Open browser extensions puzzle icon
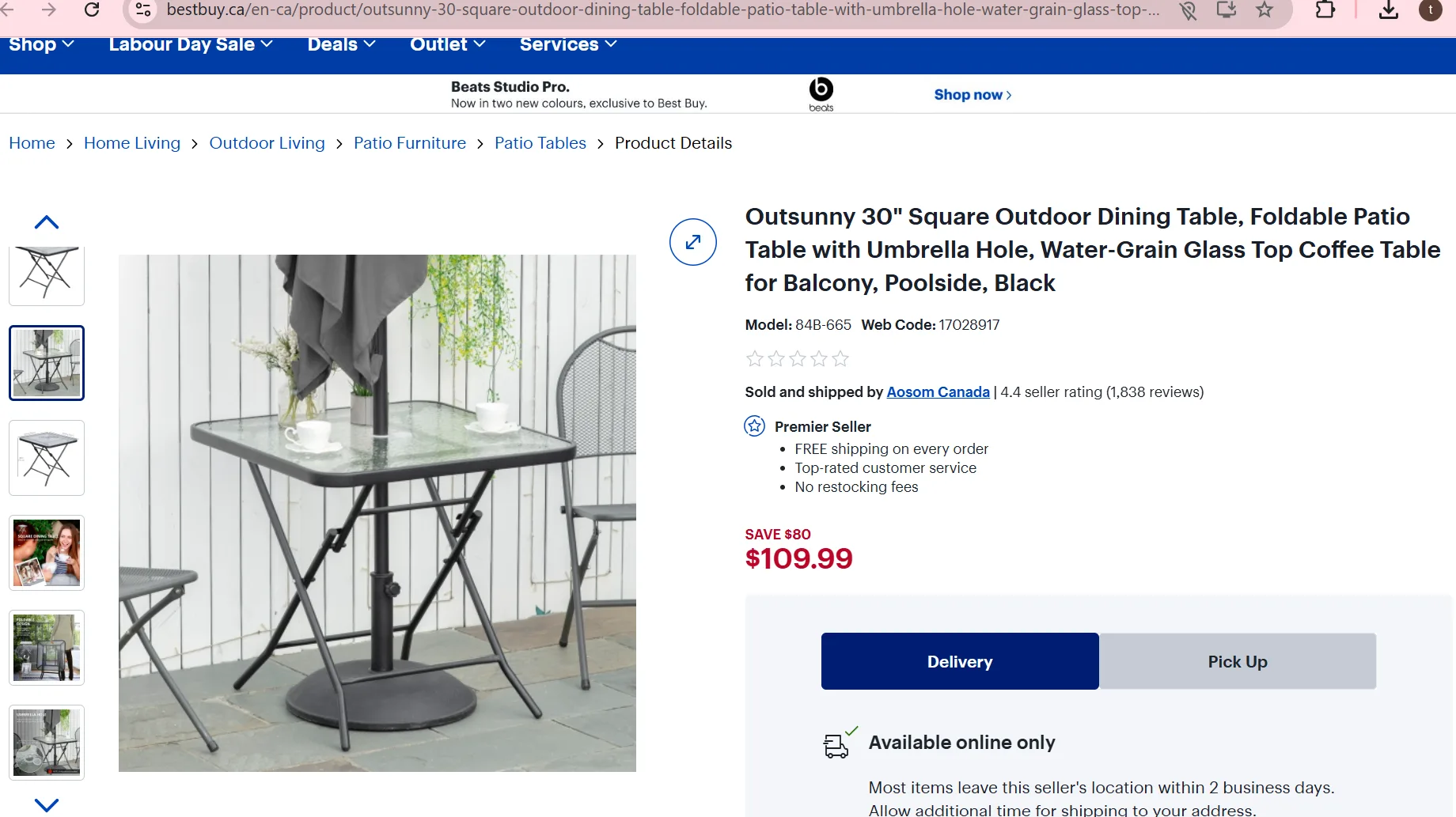This screenshot has width=1456, height=817. (x=1325, y=9)
